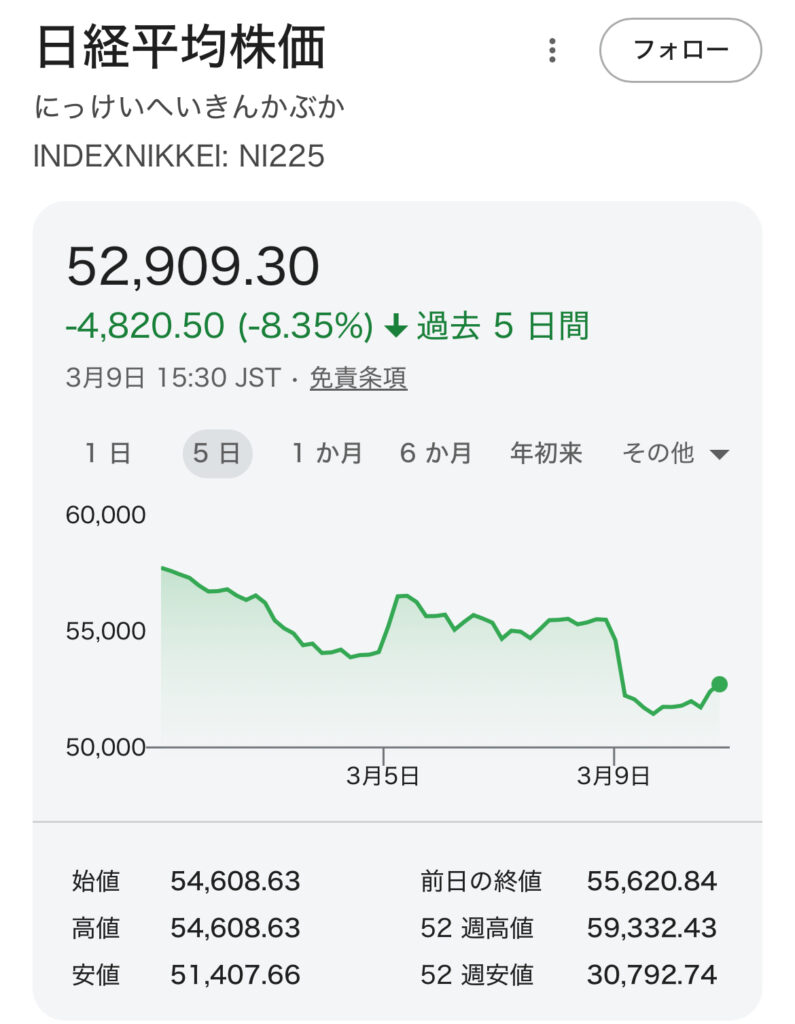Click the 3月5日 date marker on chart axis

[385, 776]
